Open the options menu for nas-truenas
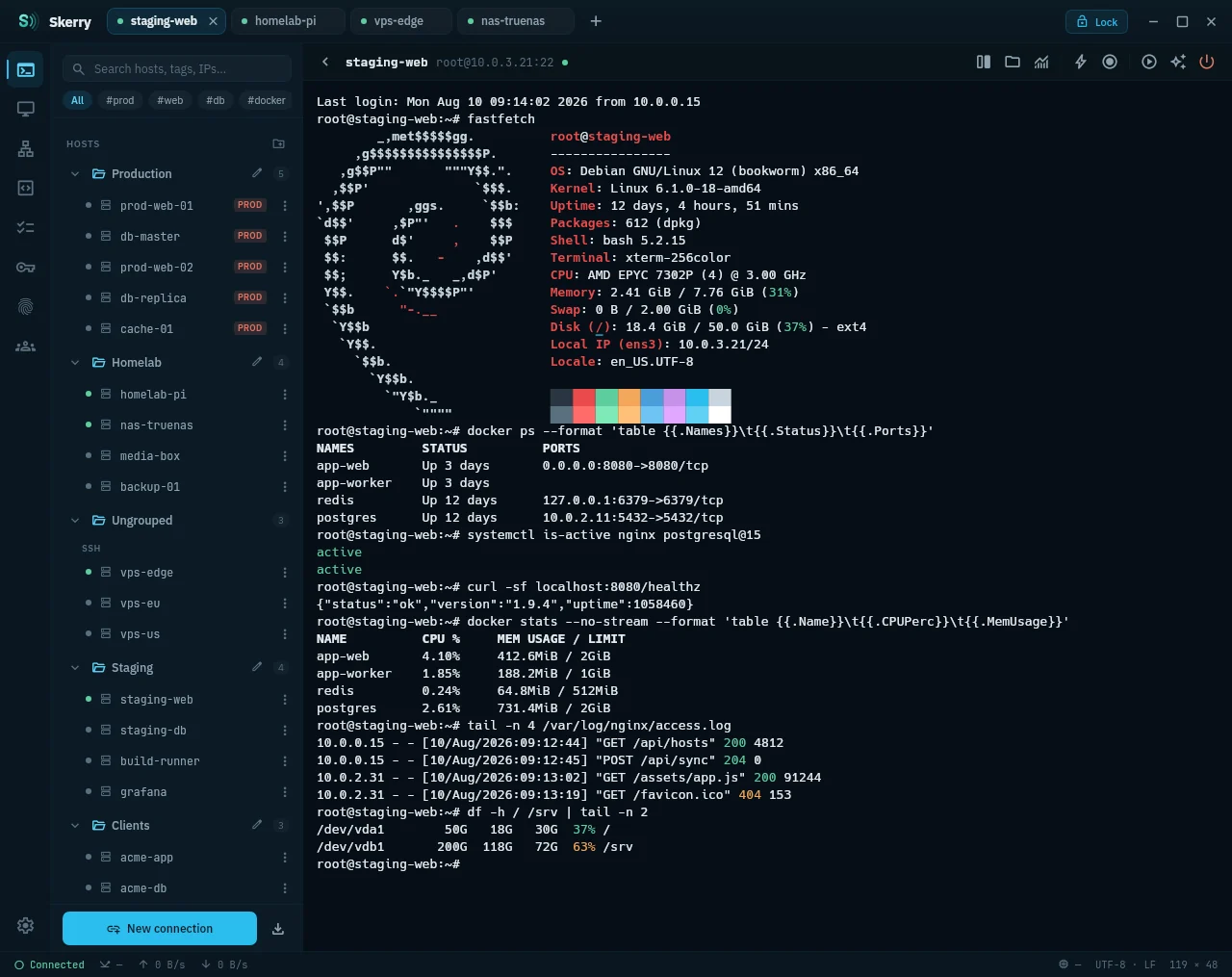The height and width of the screenshot is (977, 1232). (285, 424)
